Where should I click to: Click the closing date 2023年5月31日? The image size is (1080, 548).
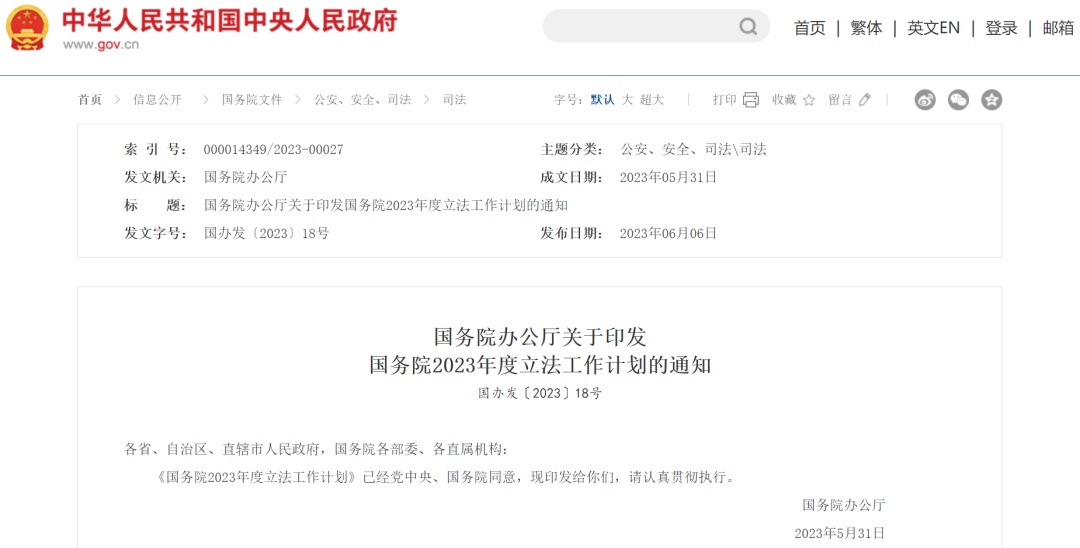840,534
